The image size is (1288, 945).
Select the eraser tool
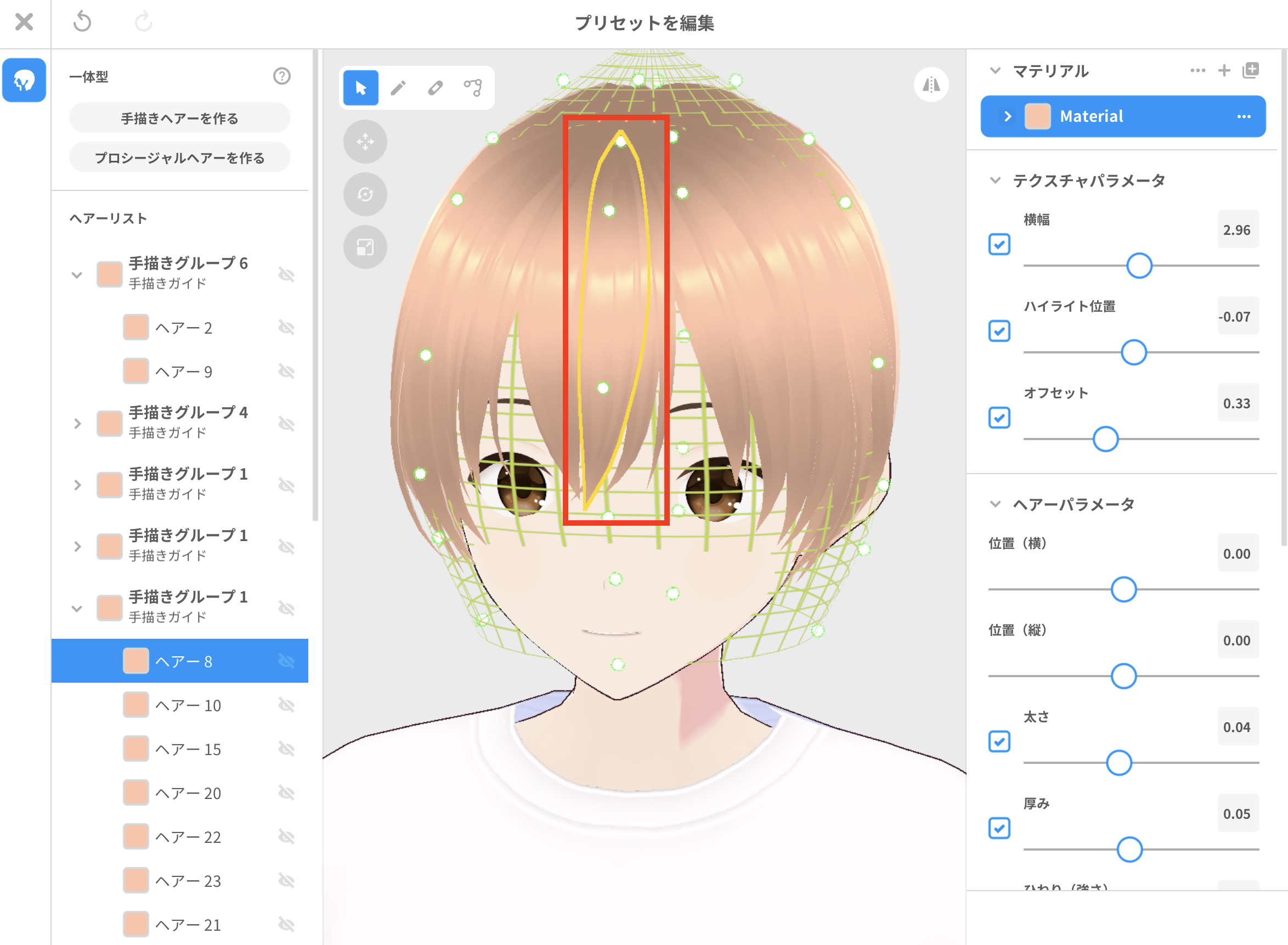[x=436, y=87]
